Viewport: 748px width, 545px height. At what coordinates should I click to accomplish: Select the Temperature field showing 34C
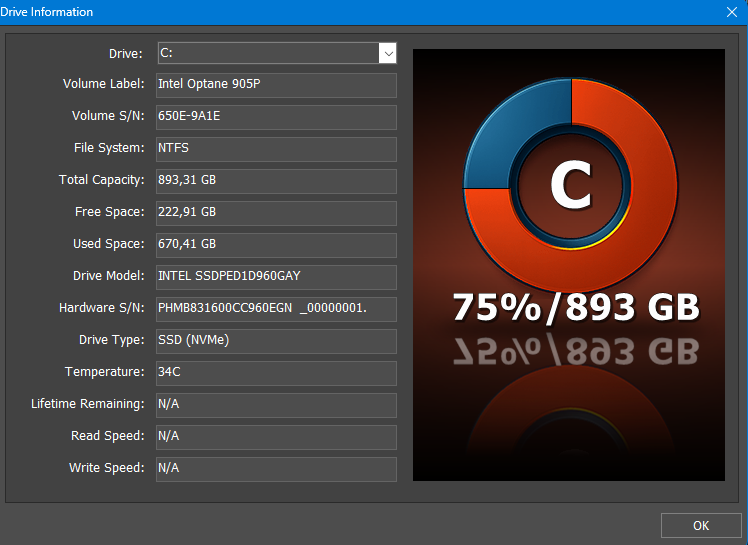coord(276,373)
